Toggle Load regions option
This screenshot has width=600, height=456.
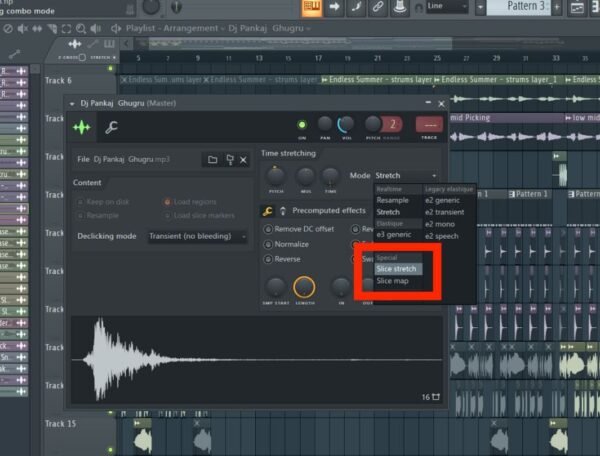[190, 202]
